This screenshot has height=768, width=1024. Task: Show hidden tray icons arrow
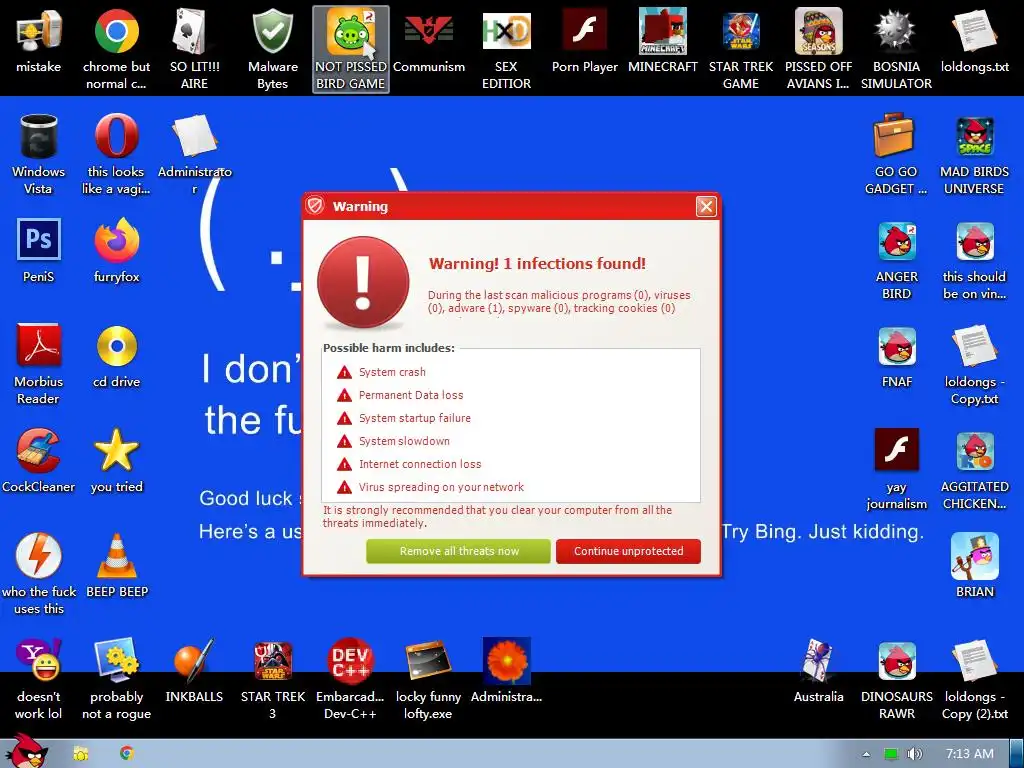866,754
